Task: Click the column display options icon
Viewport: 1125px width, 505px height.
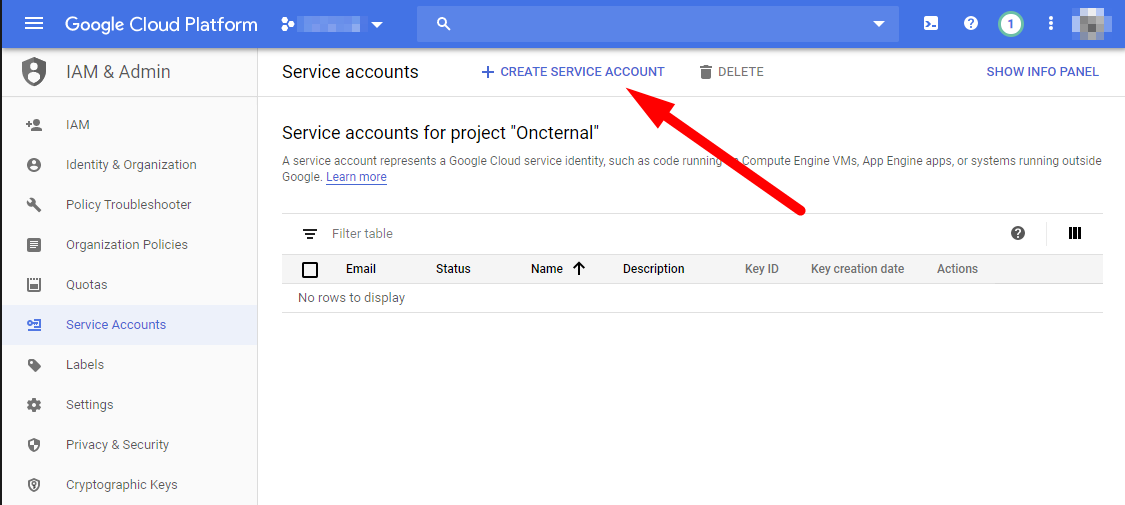Action: coord(1075,233)
